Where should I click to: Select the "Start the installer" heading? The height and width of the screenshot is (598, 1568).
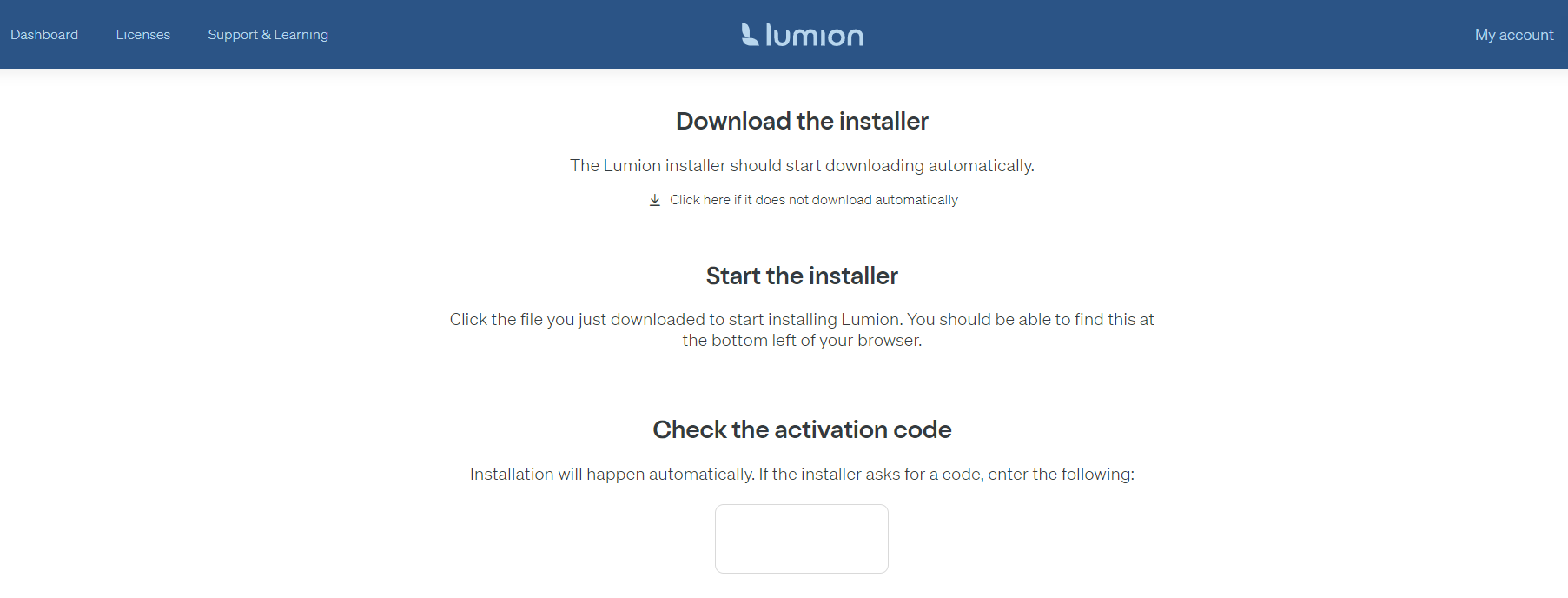tap(802, 276)
